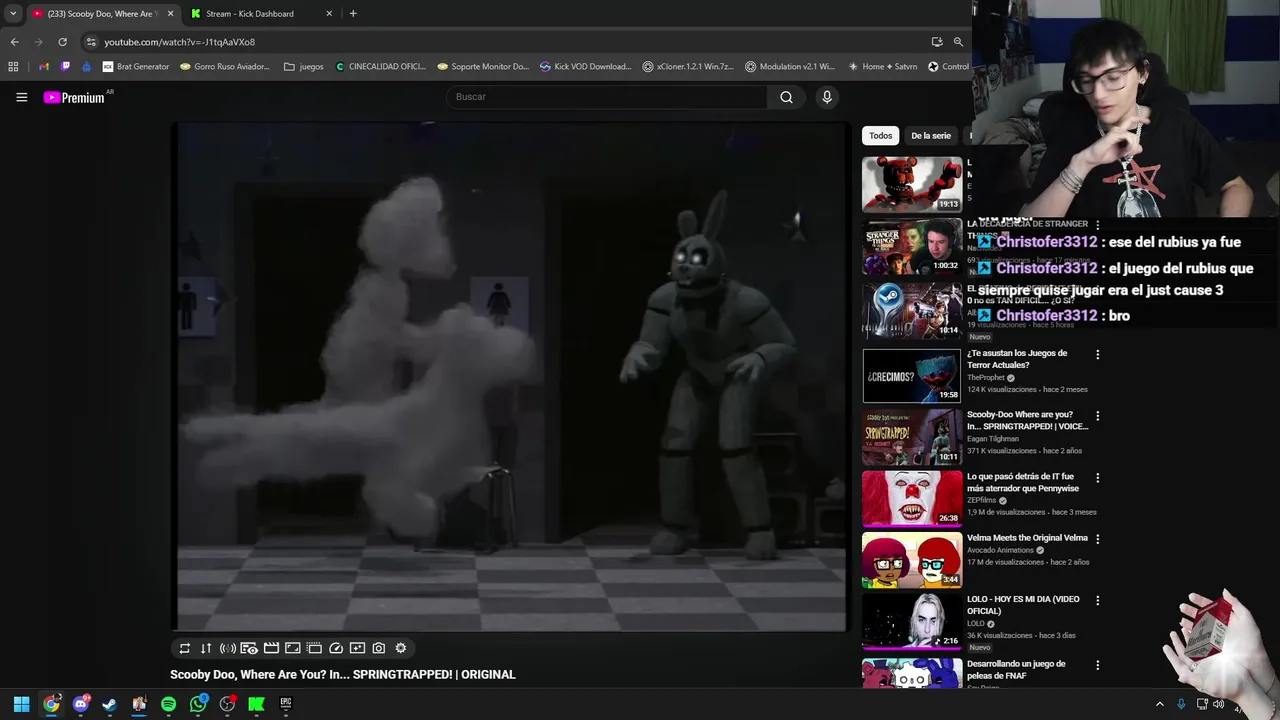Switch to Stream - Kick Dashboard tab
This screenshot has height=720, width=1280.
coord(250,14)
